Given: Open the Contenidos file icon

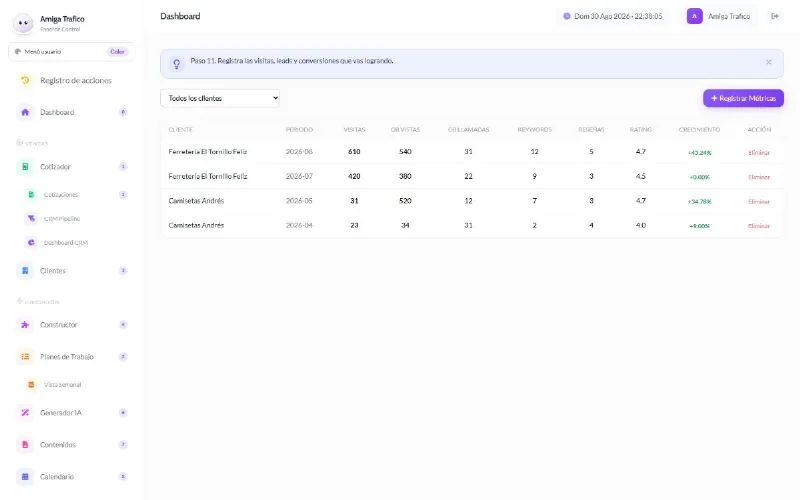Looking at the screenshot, I should [25, 444].
